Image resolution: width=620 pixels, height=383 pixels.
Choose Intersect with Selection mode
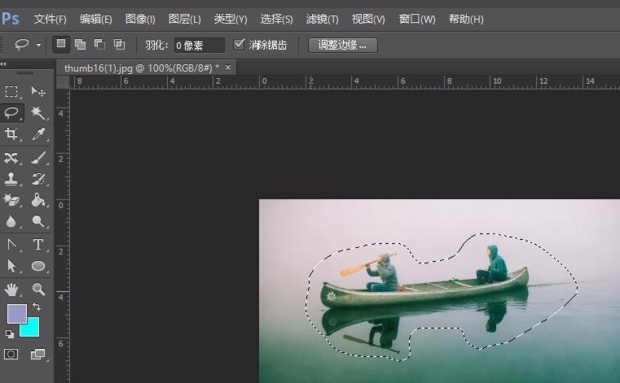coord(119,44)
